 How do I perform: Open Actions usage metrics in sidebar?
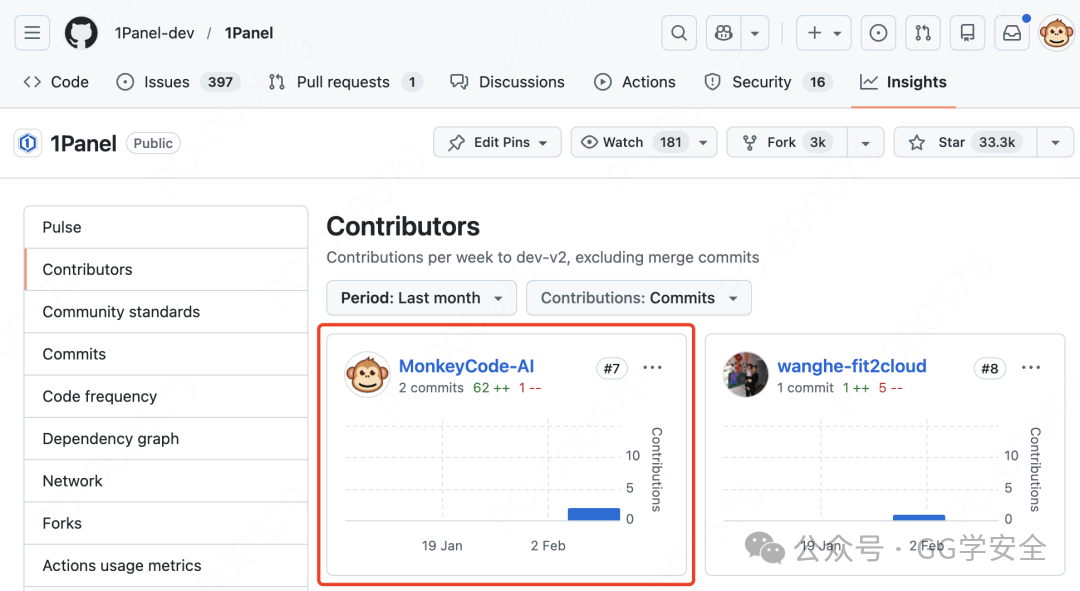166,566
